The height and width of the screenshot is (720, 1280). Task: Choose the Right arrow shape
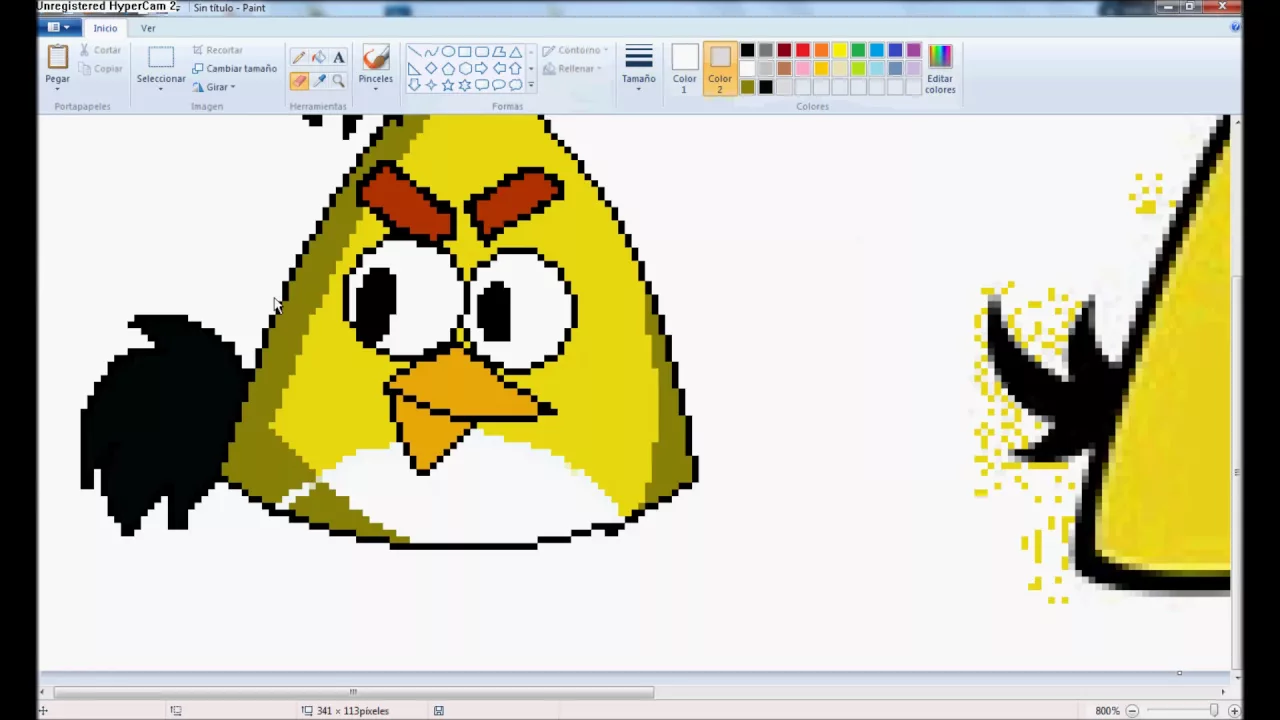(482, 69)
